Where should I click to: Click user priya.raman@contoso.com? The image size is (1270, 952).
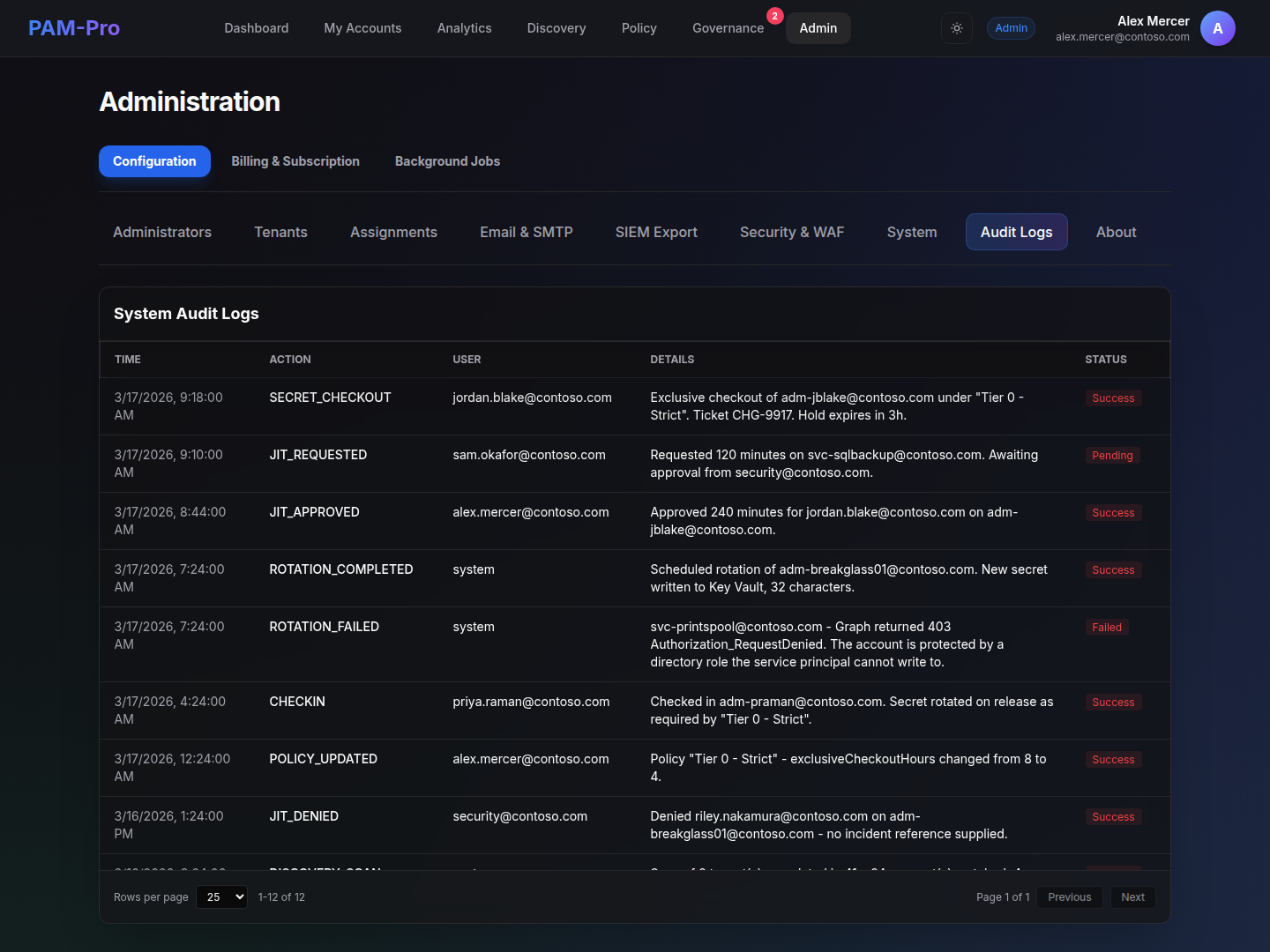point(531,702)
